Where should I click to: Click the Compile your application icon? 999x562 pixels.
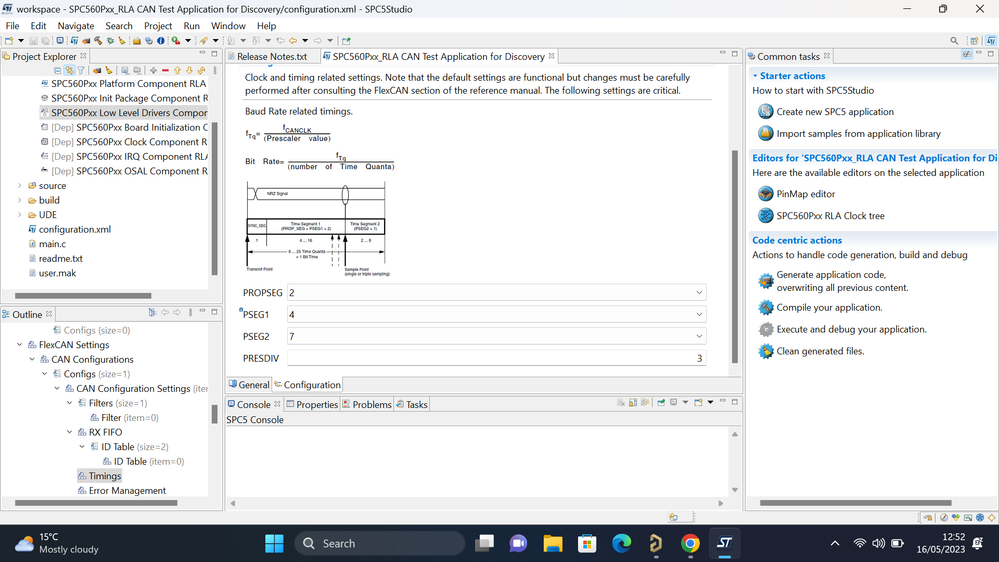point(765,307)
